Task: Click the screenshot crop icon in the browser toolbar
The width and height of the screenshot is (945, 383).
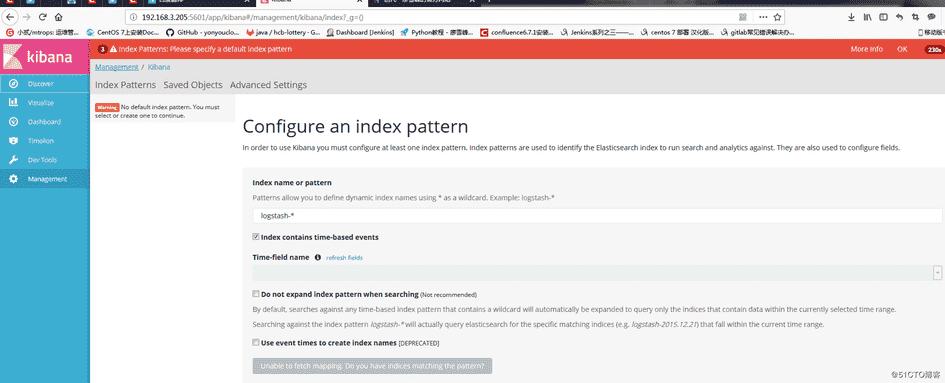Action: (915, 17)
